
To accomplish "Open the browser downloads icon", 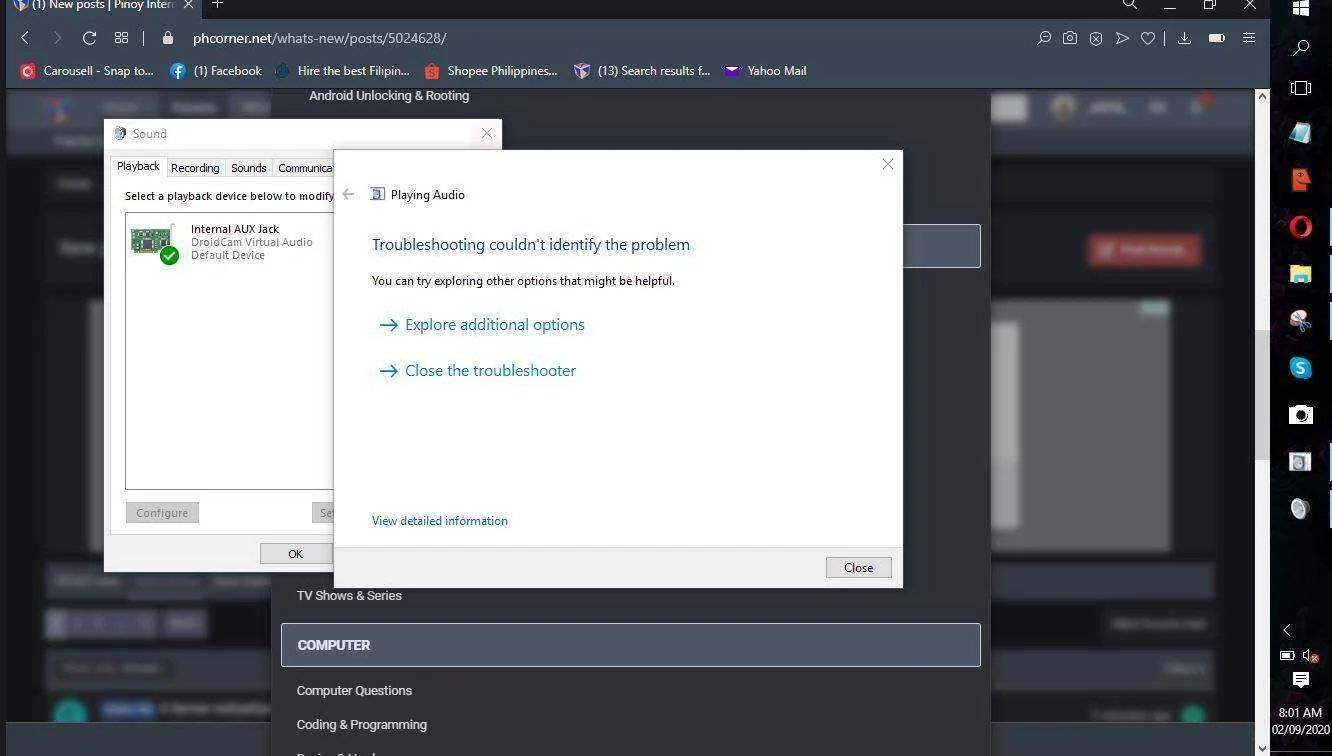I will (x=1184, y=38).
